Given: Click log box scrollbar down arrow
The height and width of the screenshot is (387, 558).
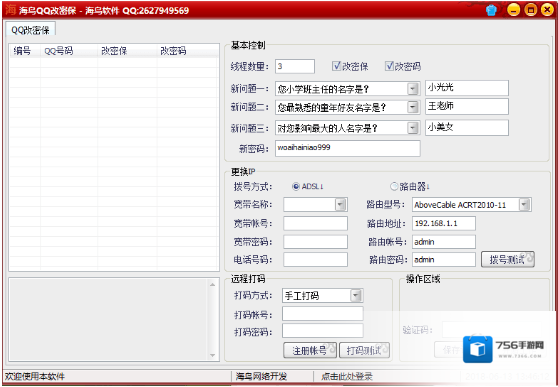Looking at the screenshot, I should (213, 355).
